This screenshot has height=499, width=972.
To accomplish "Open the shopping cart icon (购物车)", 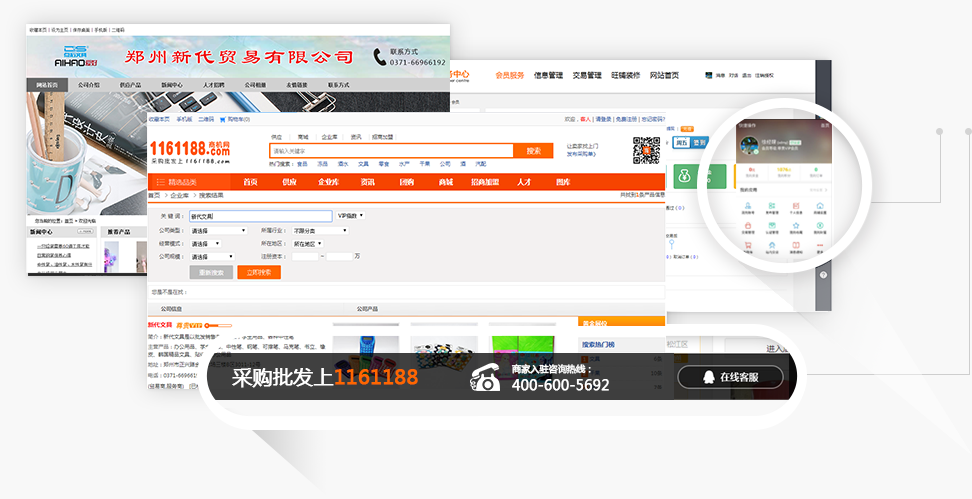I will (223, 119).
